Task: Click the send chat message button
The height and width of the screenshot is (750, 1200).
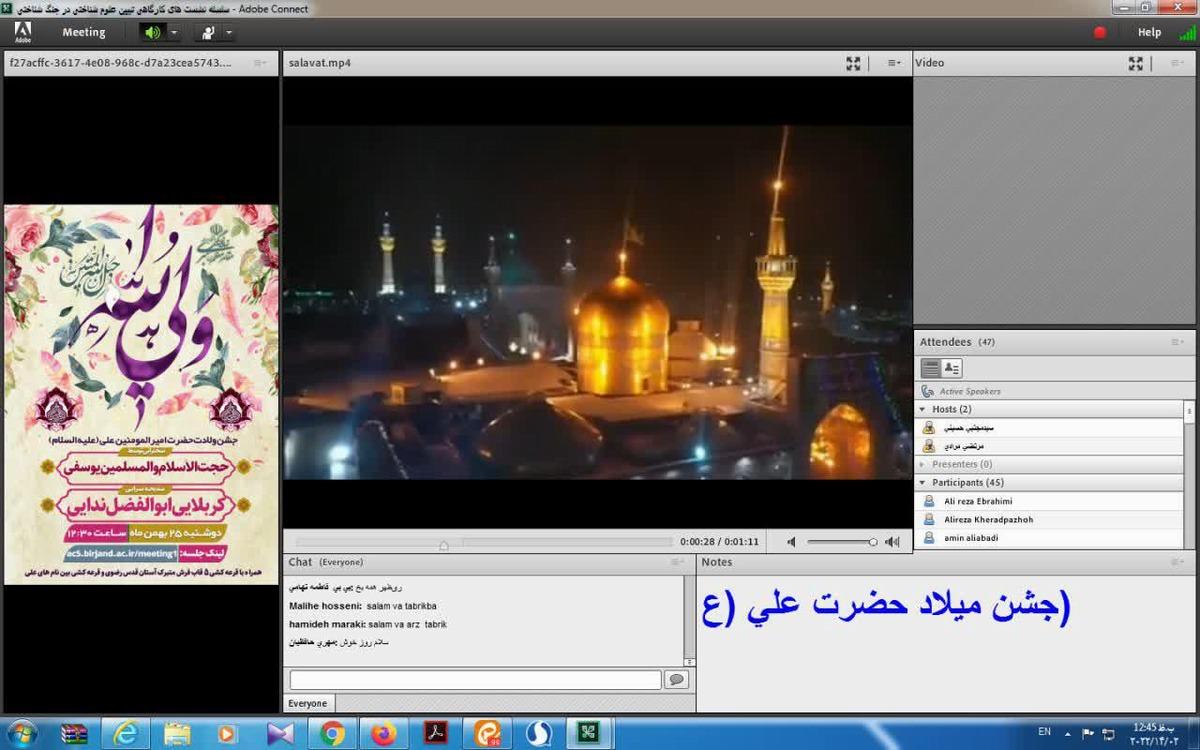Action: (x=676, y=680)
